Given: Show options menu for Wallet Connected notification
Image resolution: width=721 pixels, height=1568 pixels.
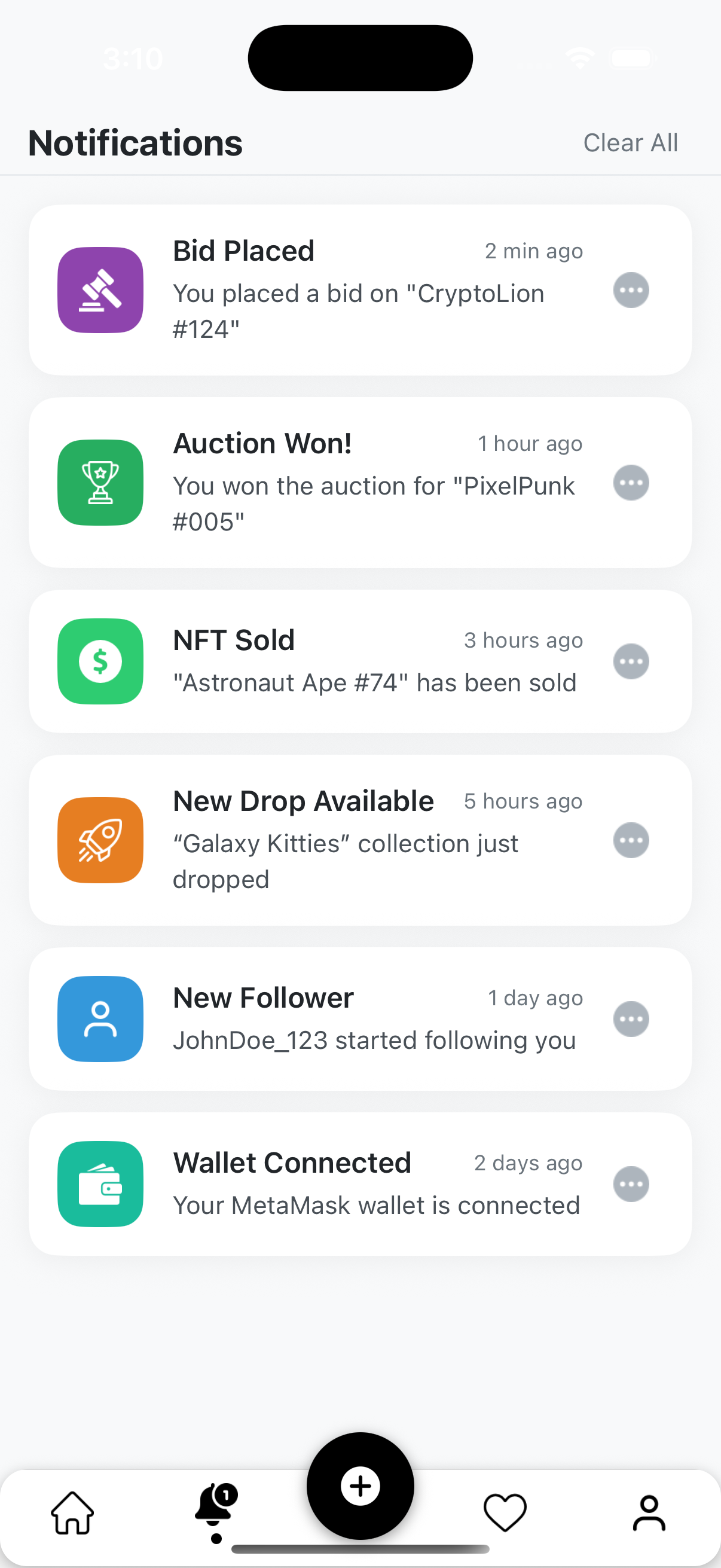Looking at the screenshot, I should [x=630, y=1184].
